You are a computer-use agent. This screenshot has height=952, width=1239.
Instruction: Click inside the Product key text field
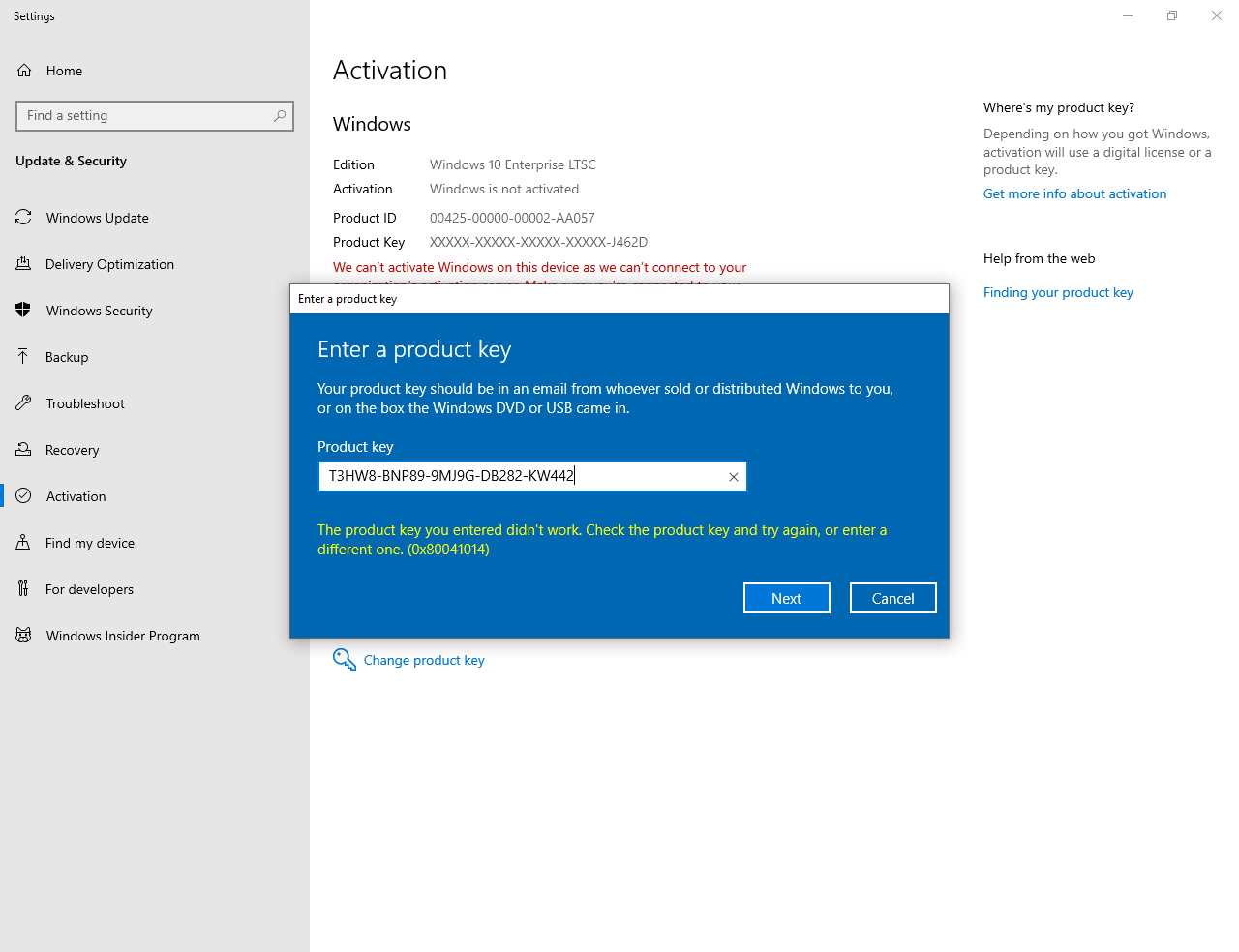point(532,476)
